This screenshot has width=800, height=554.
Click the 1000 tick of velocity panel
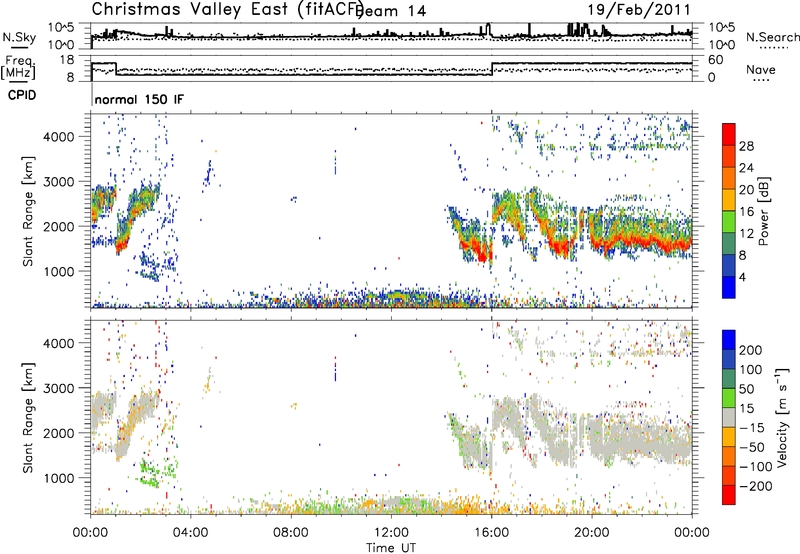pos(58,478)
